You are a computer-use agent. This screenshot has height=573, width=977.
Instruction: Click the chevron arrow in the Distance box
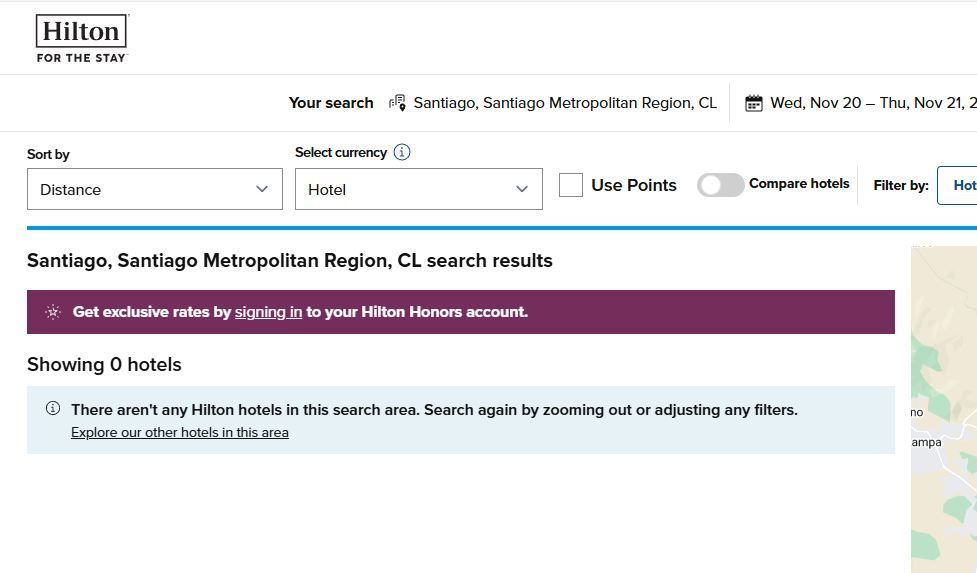tap(262, 189)
